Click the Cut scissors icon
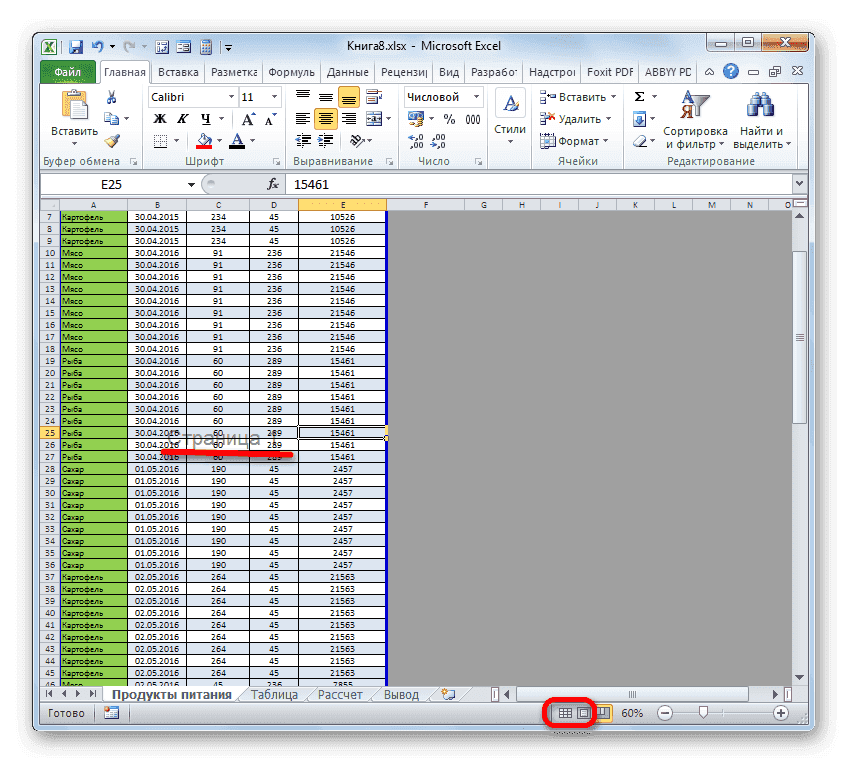 [112, 98]
